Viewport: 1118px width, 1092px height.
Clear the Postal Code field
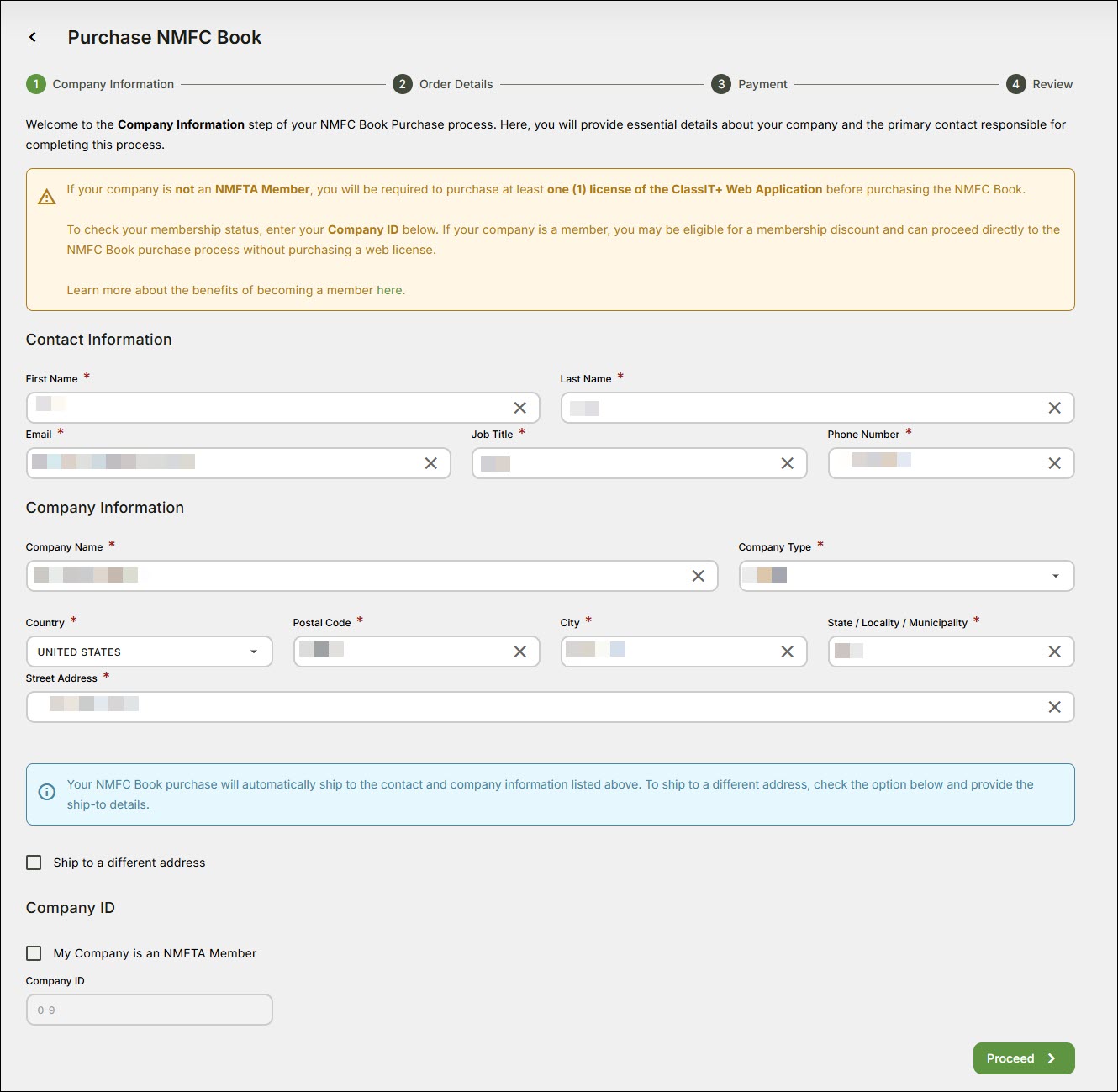tap(519, 652)
